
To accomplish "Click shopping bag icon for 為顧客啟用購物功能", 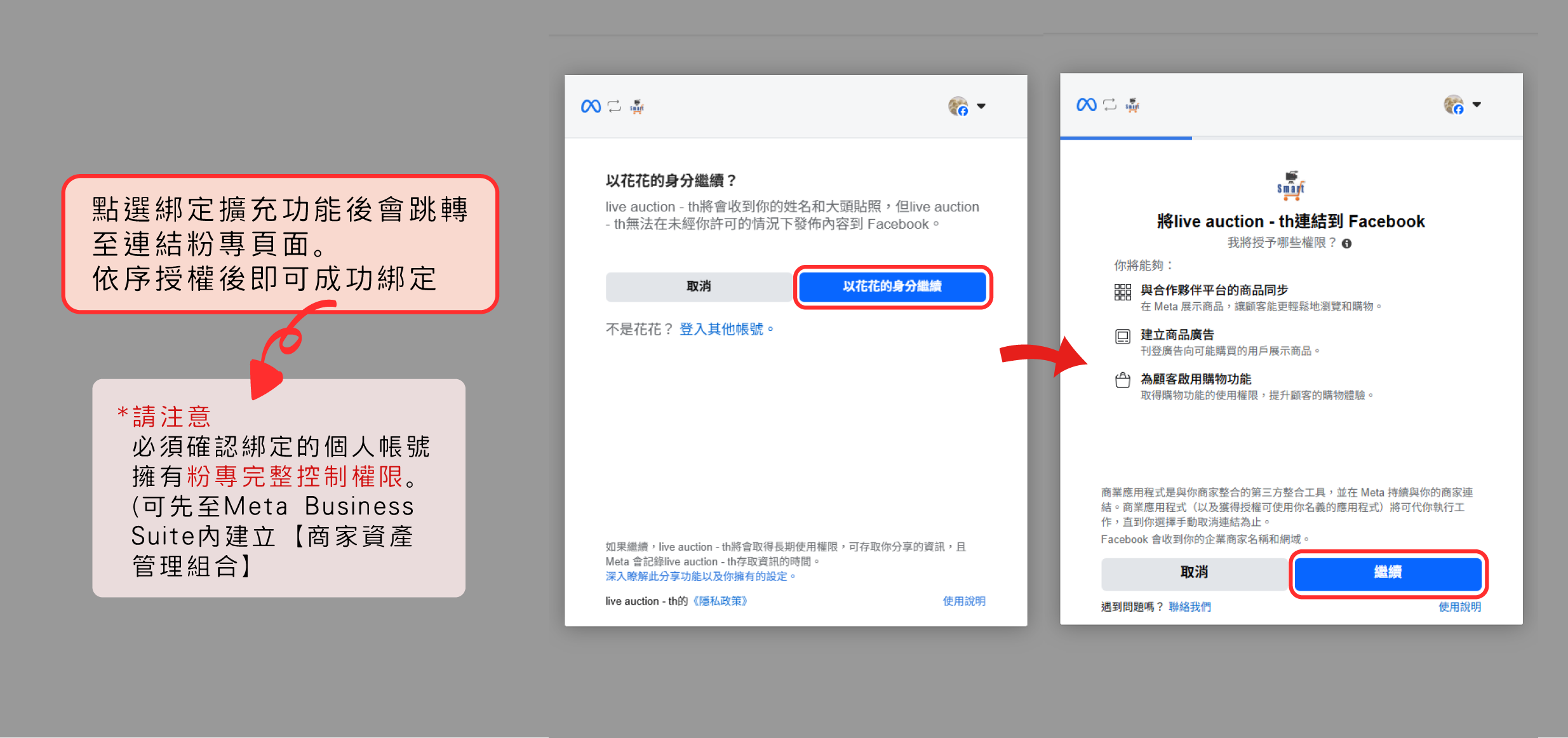I will [1122, 380].
